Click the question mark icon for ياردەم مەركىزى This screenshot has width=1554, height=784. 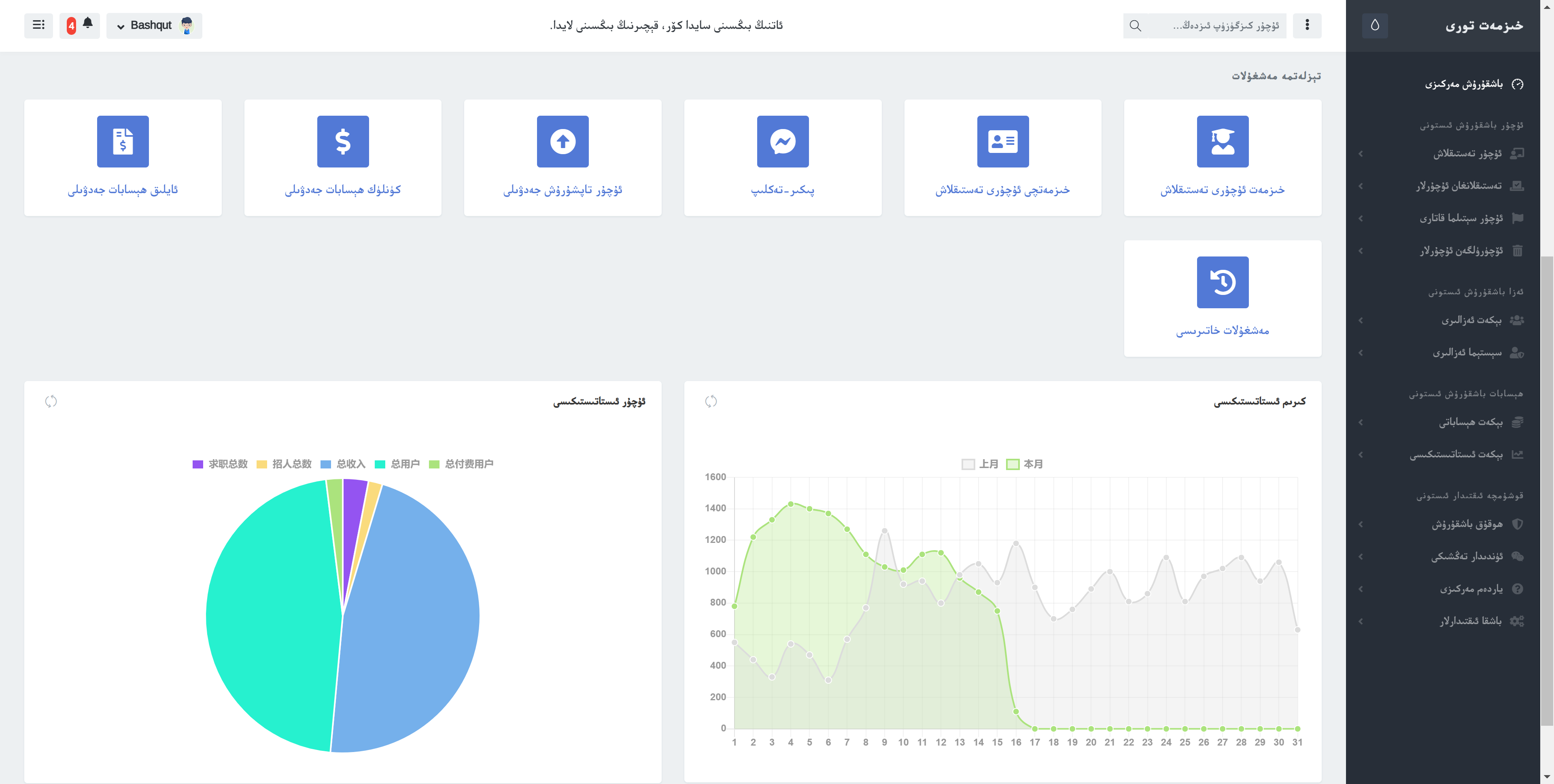pyautogui.click(x=1518, y=589)
